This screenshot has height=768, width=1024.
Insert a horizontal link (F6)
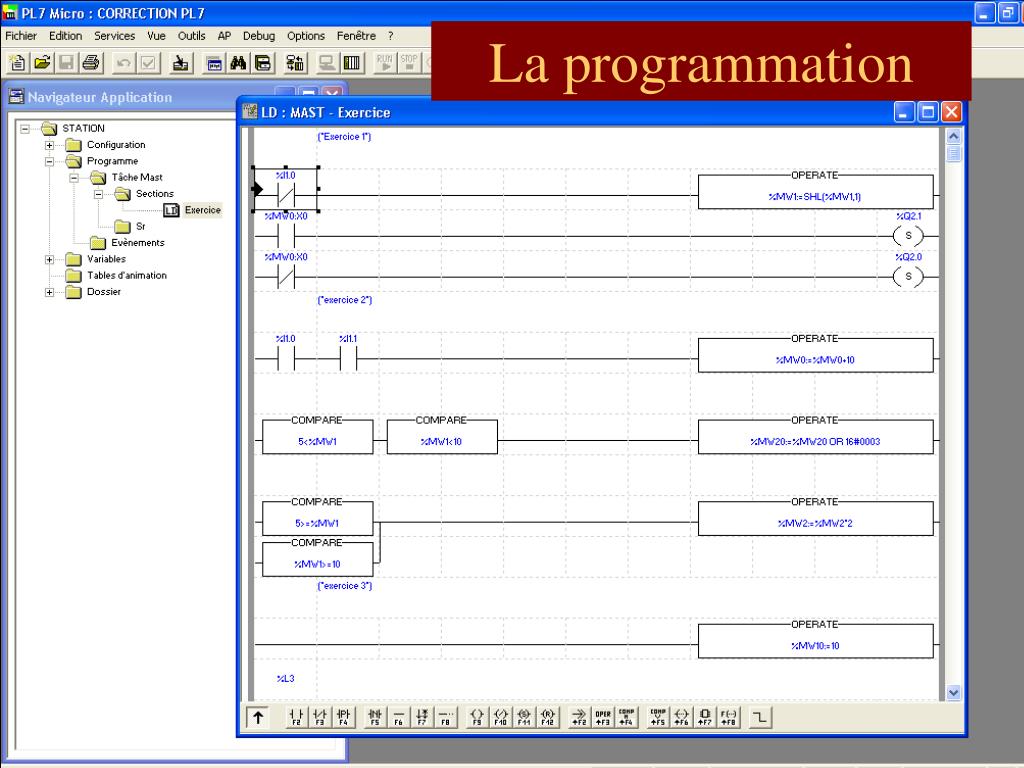[x=398, y=718]
